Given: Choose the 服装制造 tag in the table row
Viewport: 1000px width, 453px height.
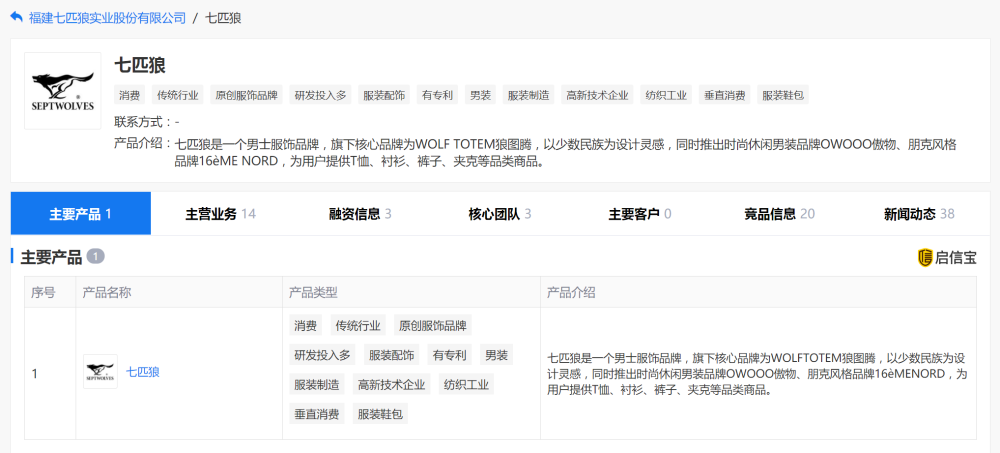Looking at the screenshot, I should (x=316, y=385).
